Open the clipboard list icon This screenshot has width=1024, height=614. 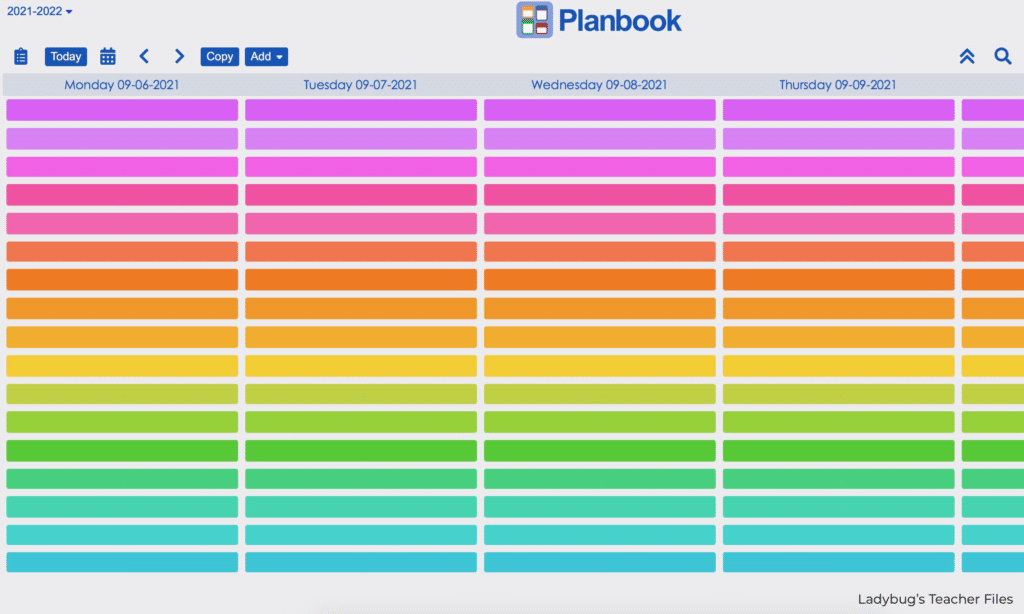point(21,57)
